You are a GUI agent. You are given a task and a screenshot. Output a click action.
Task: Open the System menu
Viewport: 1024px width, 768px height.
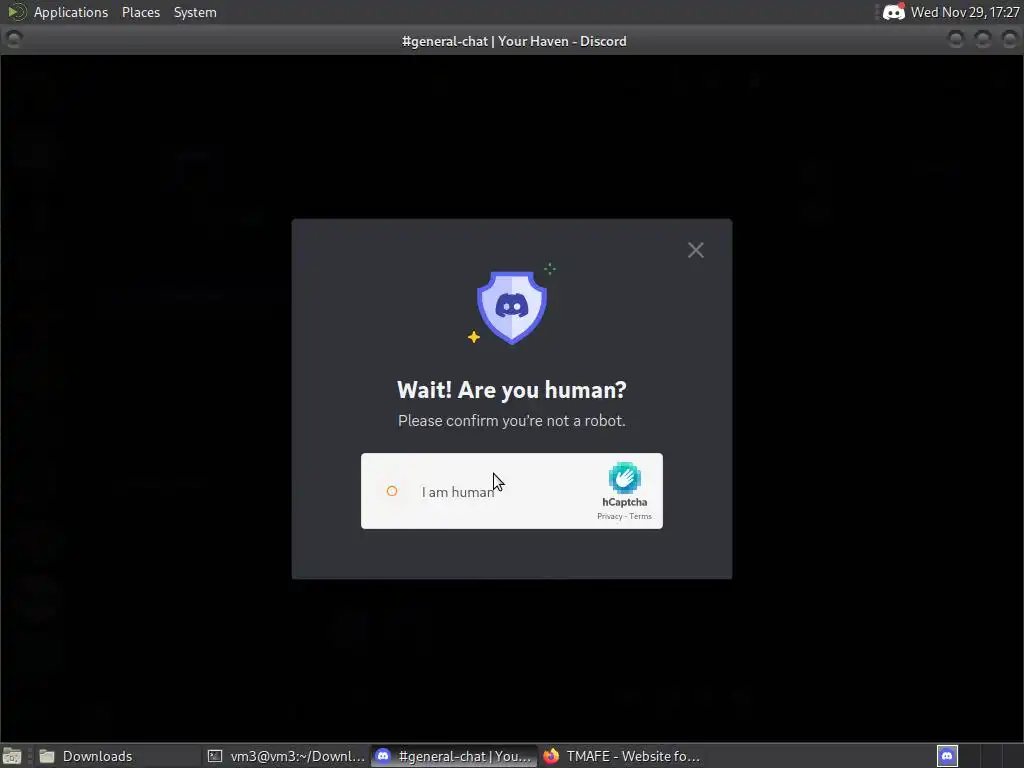tap(195, 12)
